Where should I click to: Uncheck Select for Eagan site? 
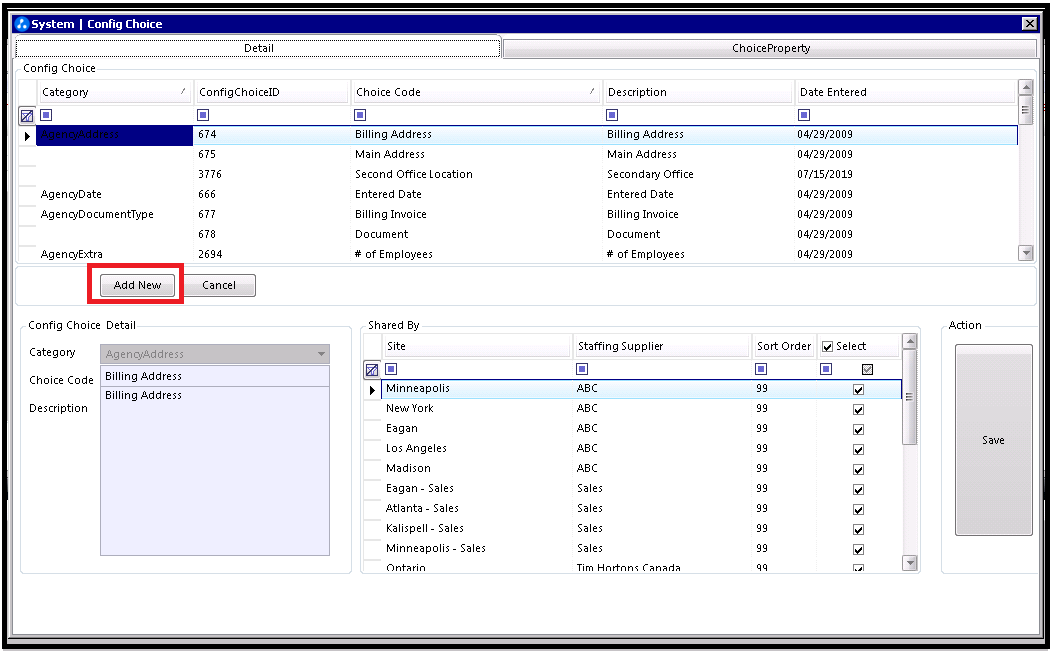pos(858,430)
